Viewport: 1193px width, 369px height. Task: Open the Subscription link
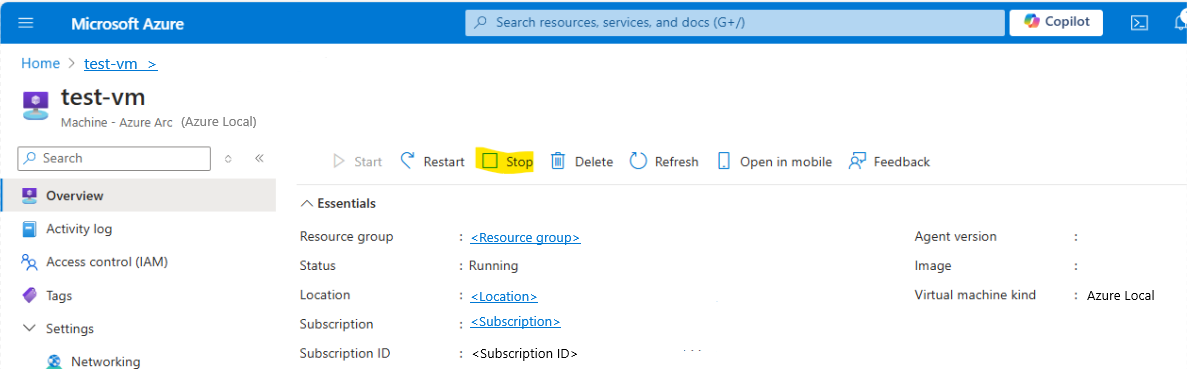[x=515, y=321]
